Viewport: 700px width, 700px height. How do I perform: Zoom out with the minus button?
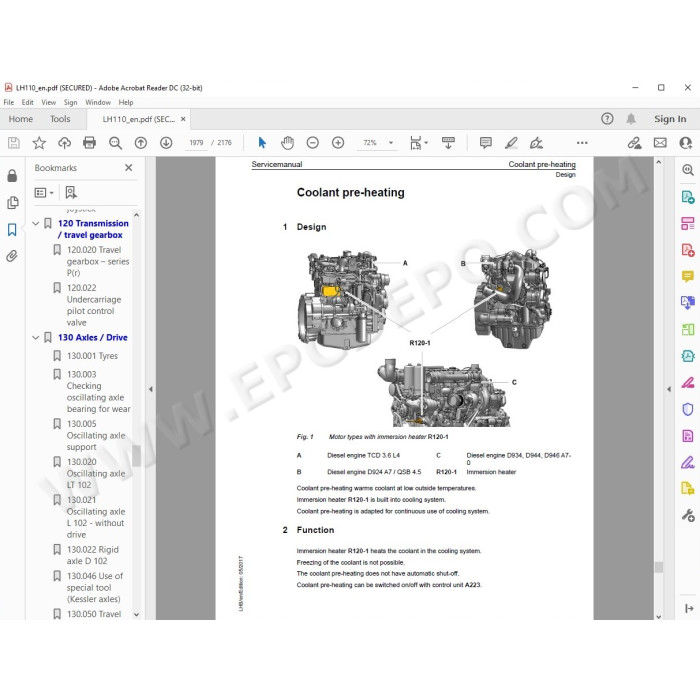pos(312,143)
